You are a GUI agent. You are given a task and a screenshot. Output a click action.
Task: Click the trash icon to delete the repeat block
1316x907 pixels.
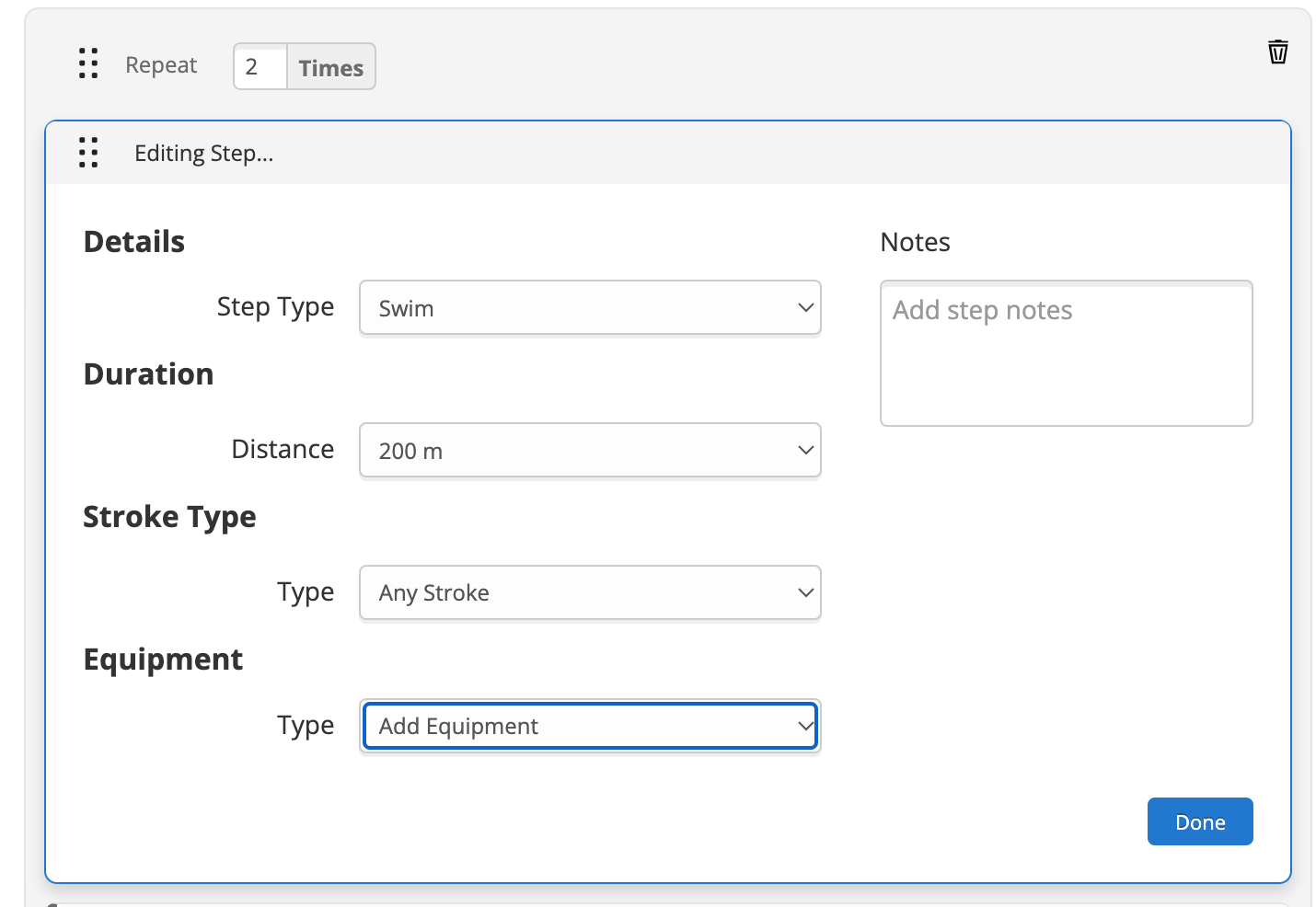1277,52
